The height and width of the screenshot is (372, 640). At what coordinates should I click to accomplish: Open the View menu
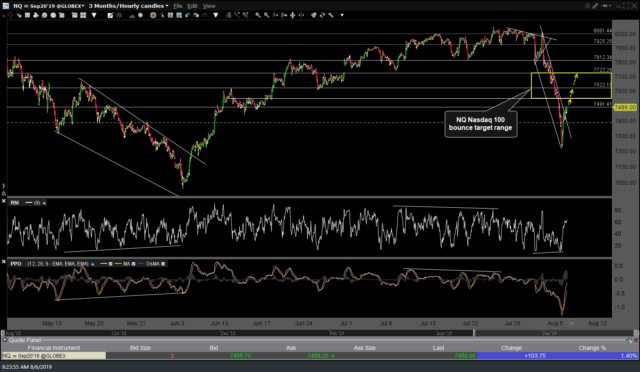(x=209, y=6)
